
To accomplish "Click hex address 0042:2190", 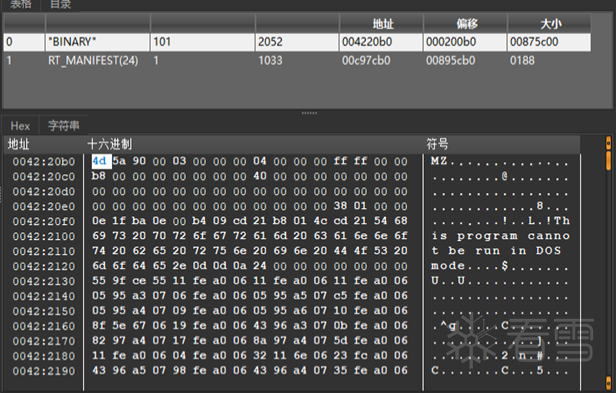I will (44, 371).
